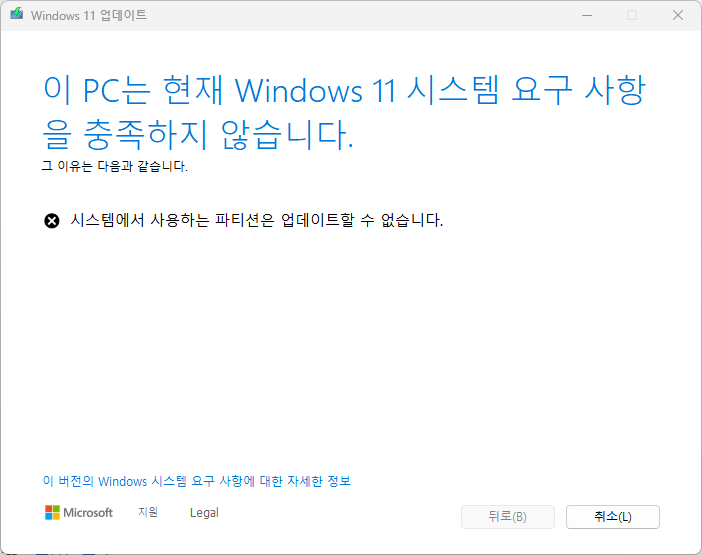
Task: Click the blue system requirements heading
Action: click(344, 112)
